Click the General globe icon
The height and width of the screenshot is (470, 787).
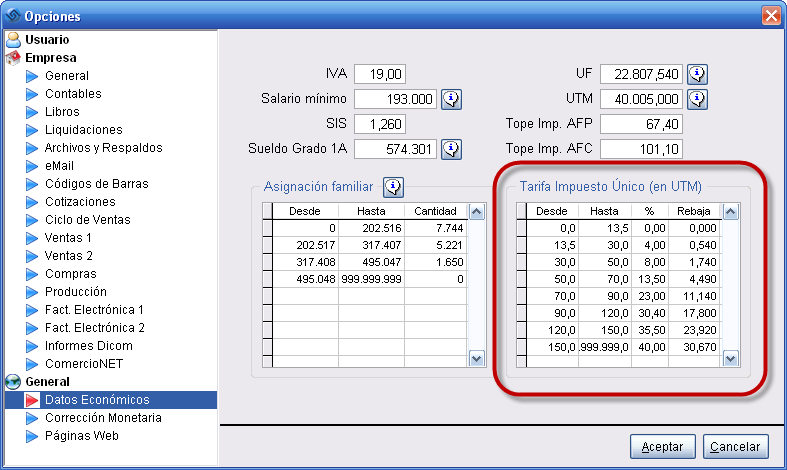[14, 382]
